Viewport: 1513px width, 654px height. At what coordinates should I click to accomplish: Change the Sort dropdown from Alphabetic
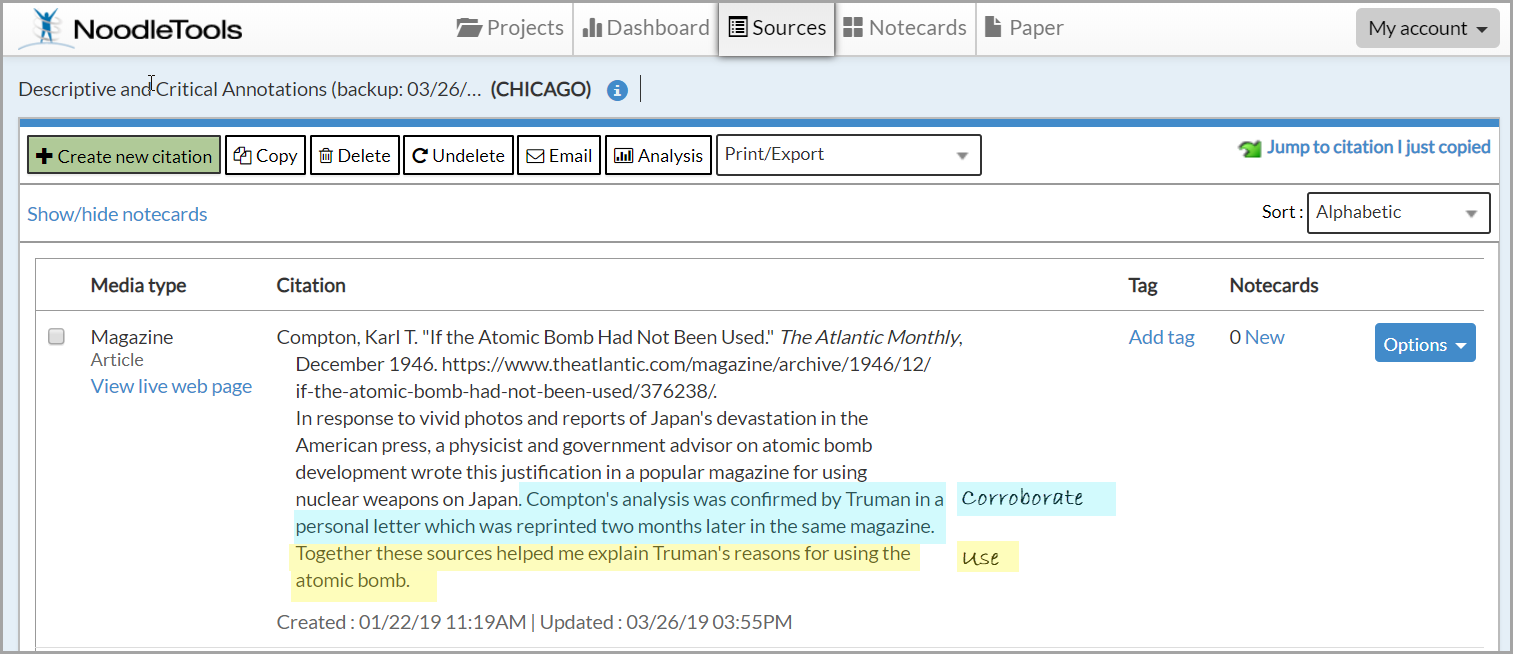pyautogui.click(x=1397, y=212)
